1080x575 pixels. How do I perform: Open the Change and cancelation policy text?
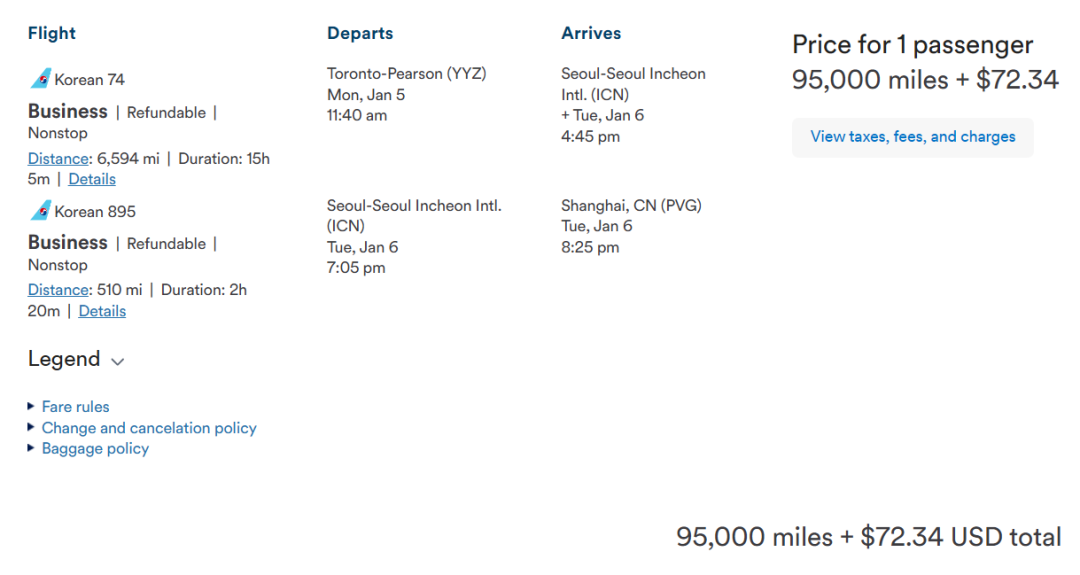tap(149, 428)
